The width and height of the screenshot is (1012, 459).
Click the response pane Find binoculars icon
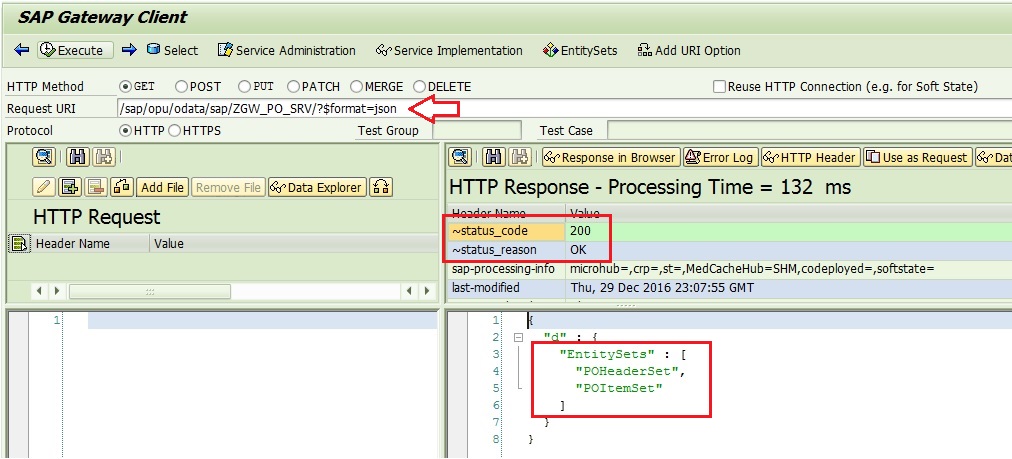click(495, 156)
